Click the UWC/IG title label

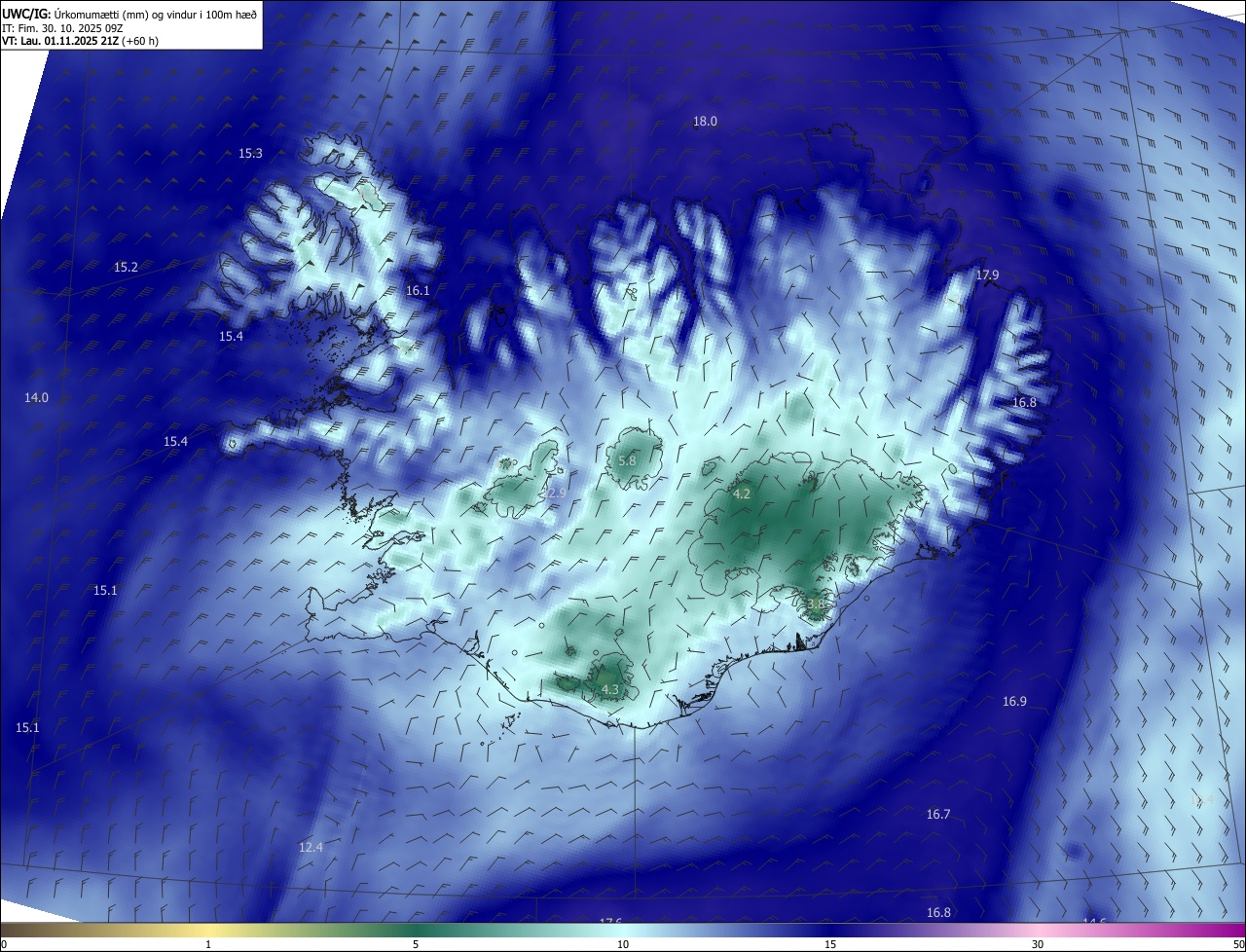[x=25, y=14]
